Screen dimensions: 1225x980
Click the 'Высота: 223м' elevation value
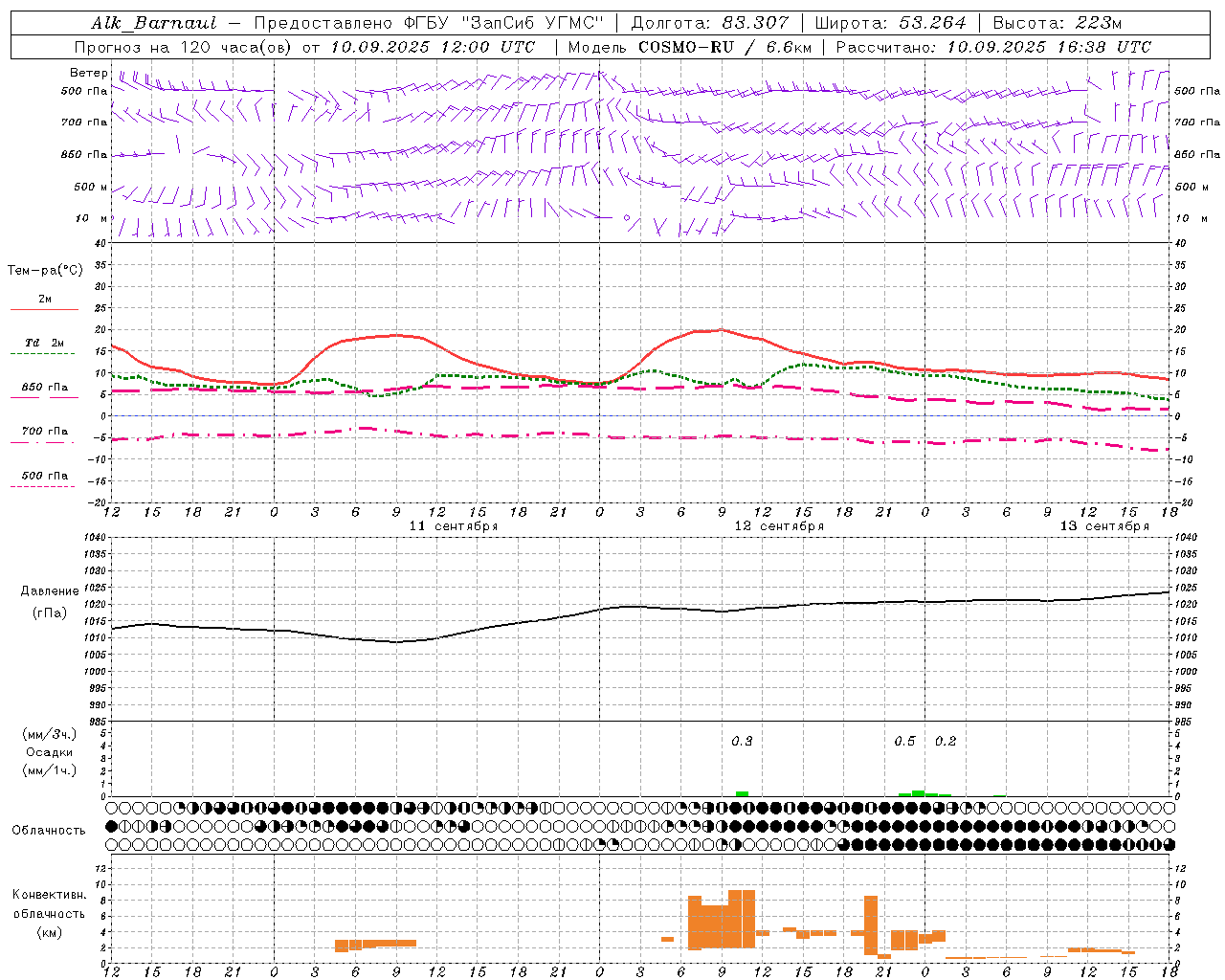coord(1058,23)
